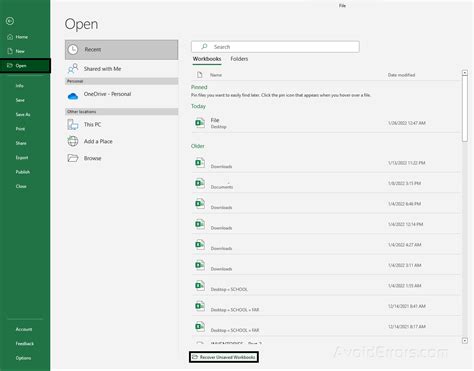Open workbook modified 12/14/2021 8:41 AM
This screenshot has height=371, width=474.
click(326, 306)
